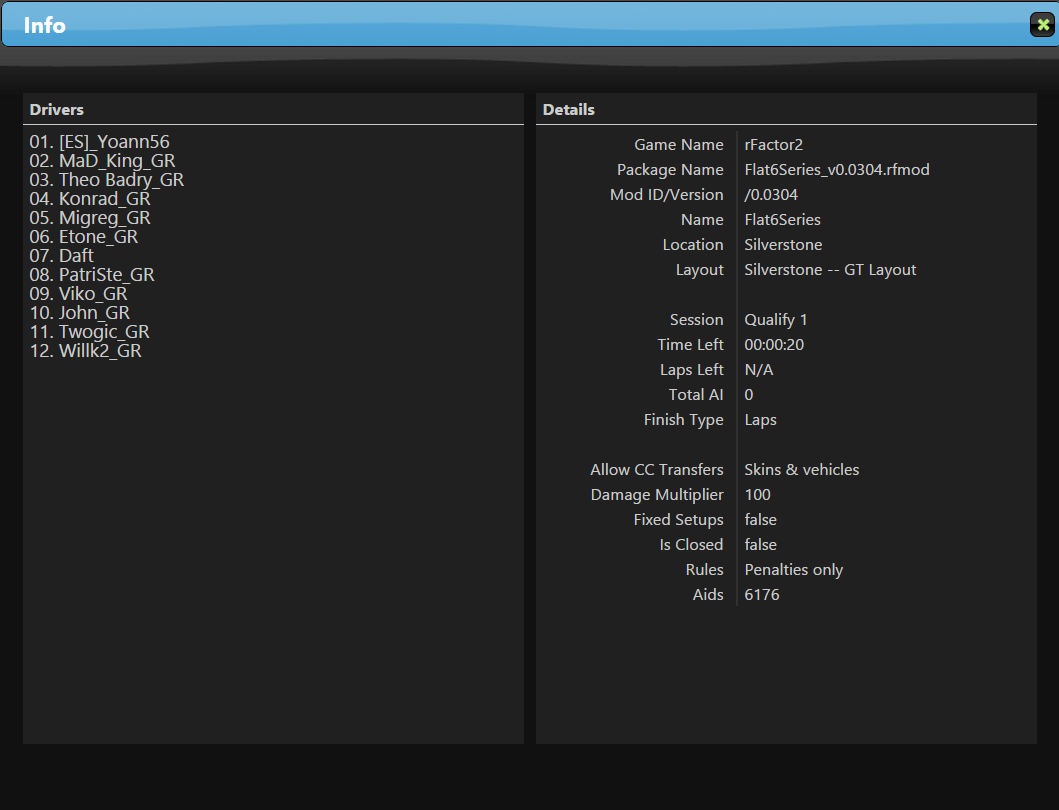Screen dimensions: 1059x810
Task: Click the Drivers panel header
Action: (x=57, y=110)
